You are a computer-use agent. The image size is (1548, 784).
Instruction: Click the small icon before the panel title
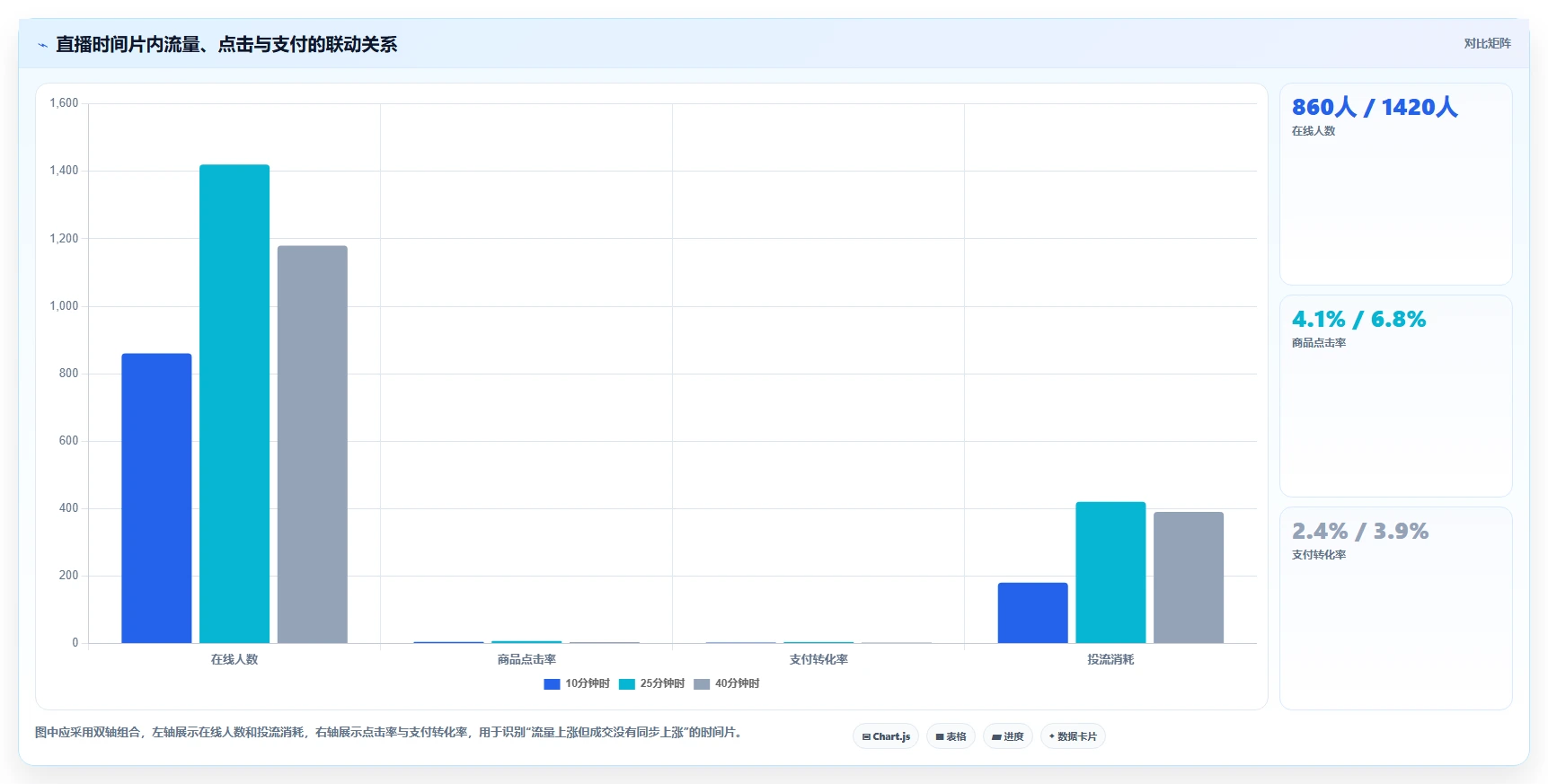point(42,45)
